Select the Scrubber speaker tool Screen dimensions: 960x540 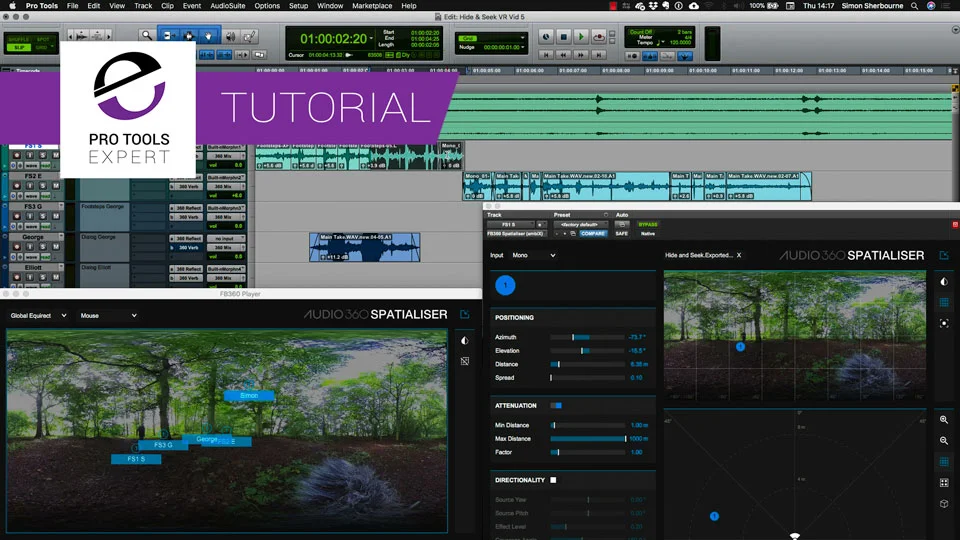(231, 37)
